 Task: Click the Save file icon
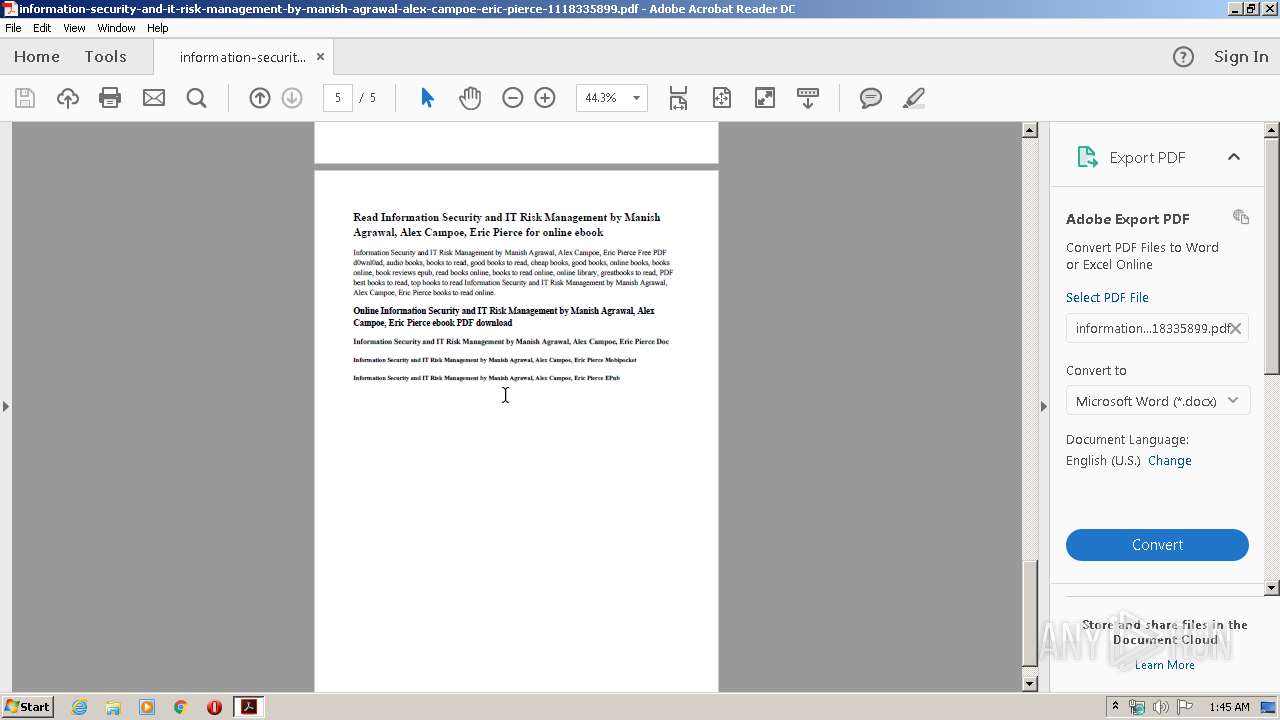25,98
